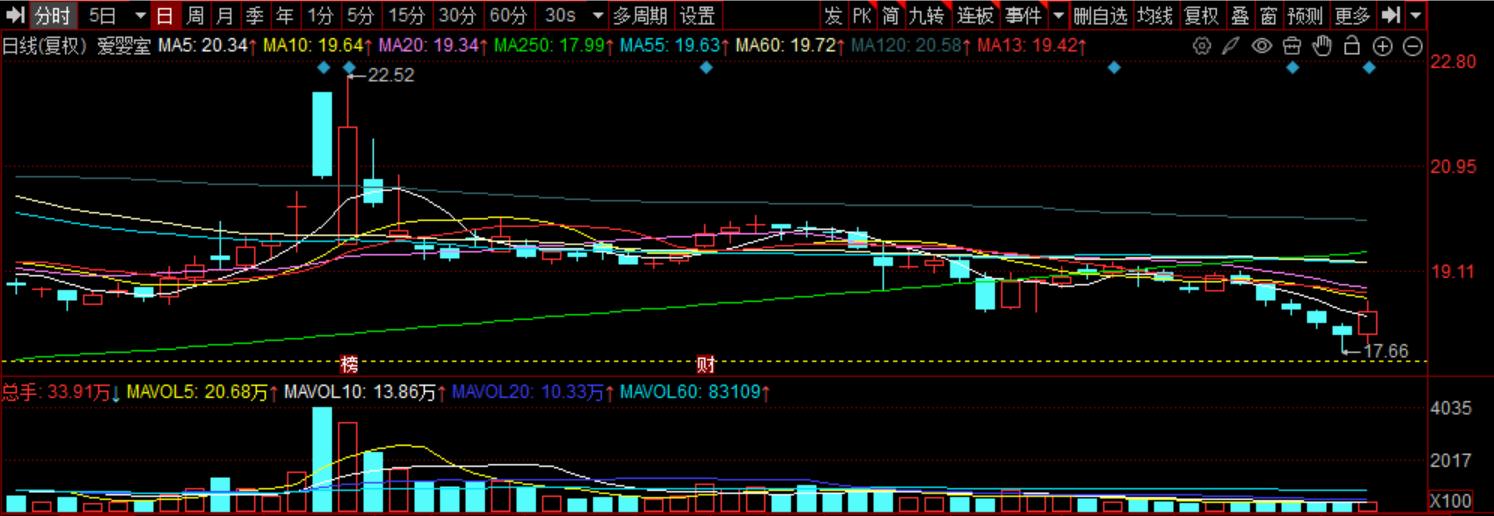Click the 删自选 button
The width and height of the screenshot is (1494, 516).
tap(1100, 16)
